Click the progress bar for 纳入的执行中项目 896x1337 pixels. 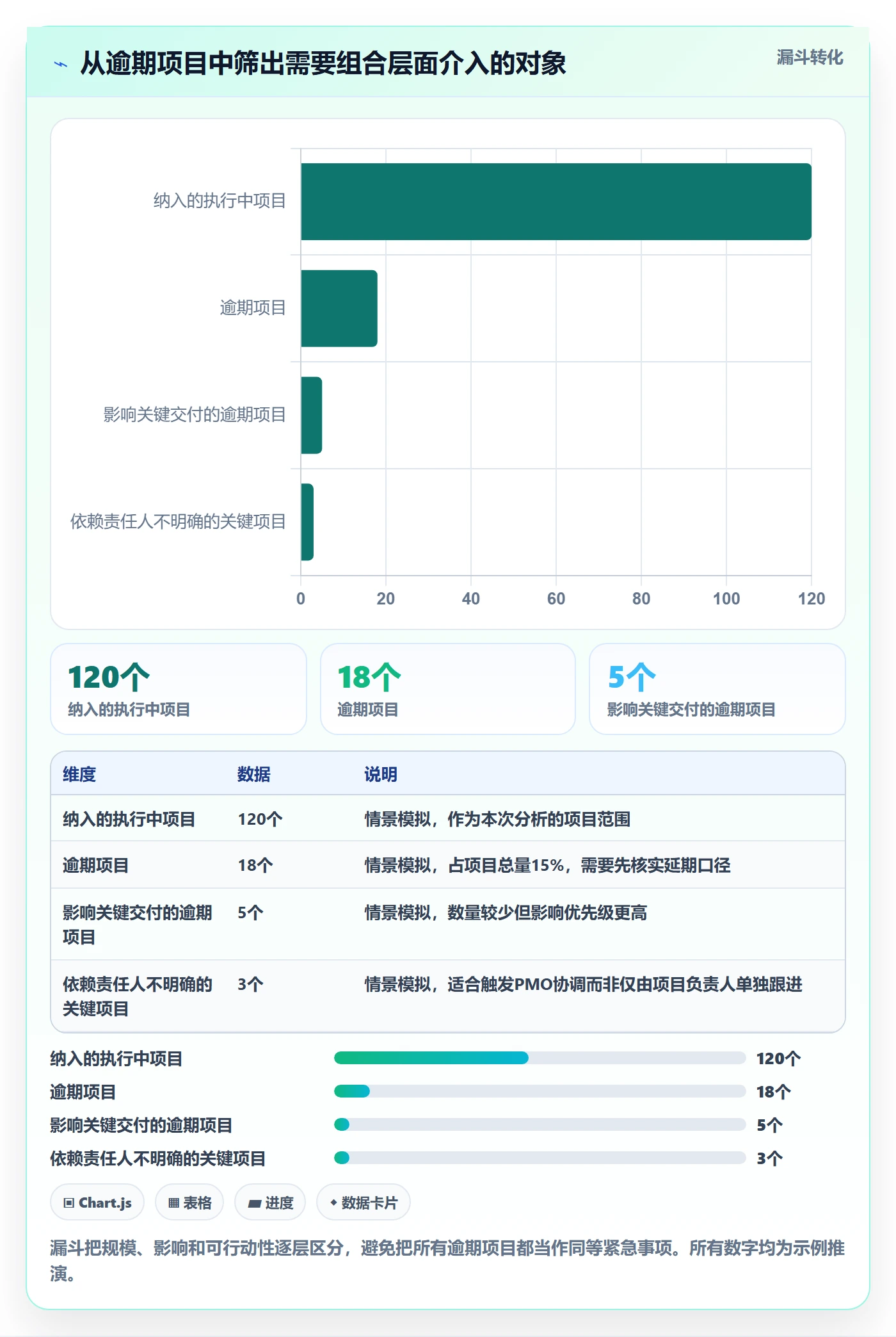coord(540,1058)
